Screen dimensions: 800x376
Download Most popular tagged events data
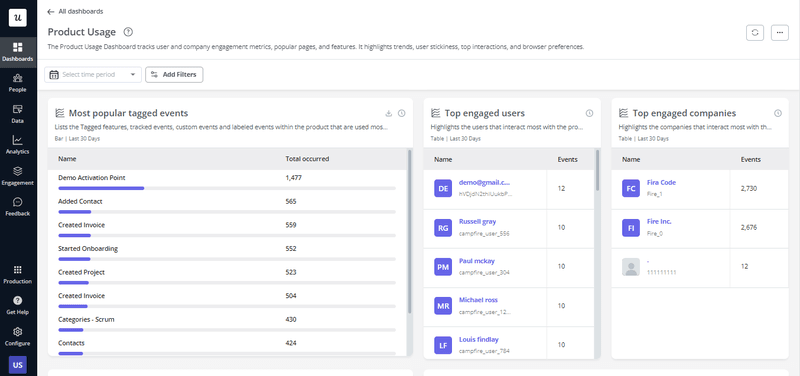coord(388,113)
